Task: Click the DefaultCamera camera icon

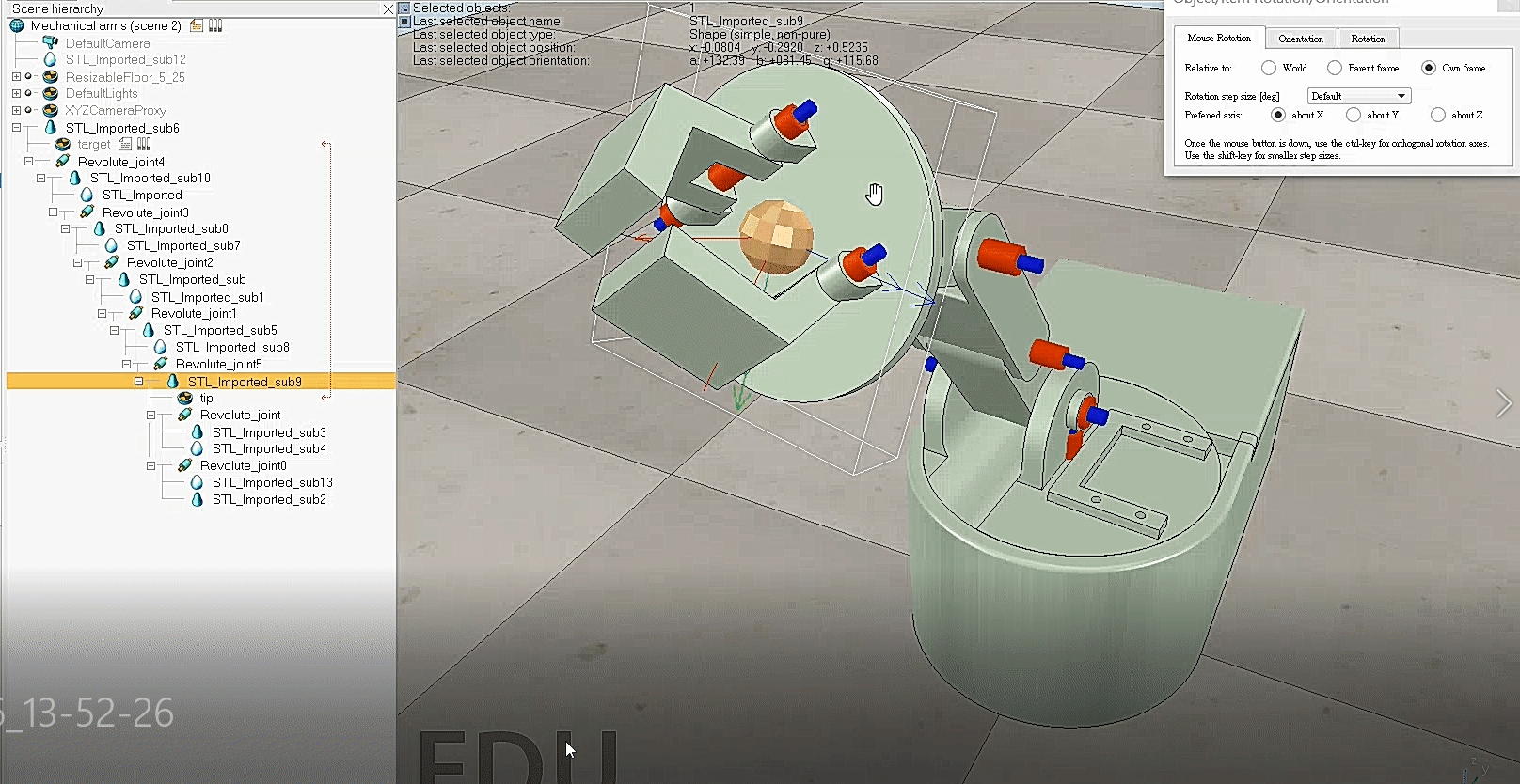Action: [51, 43]
